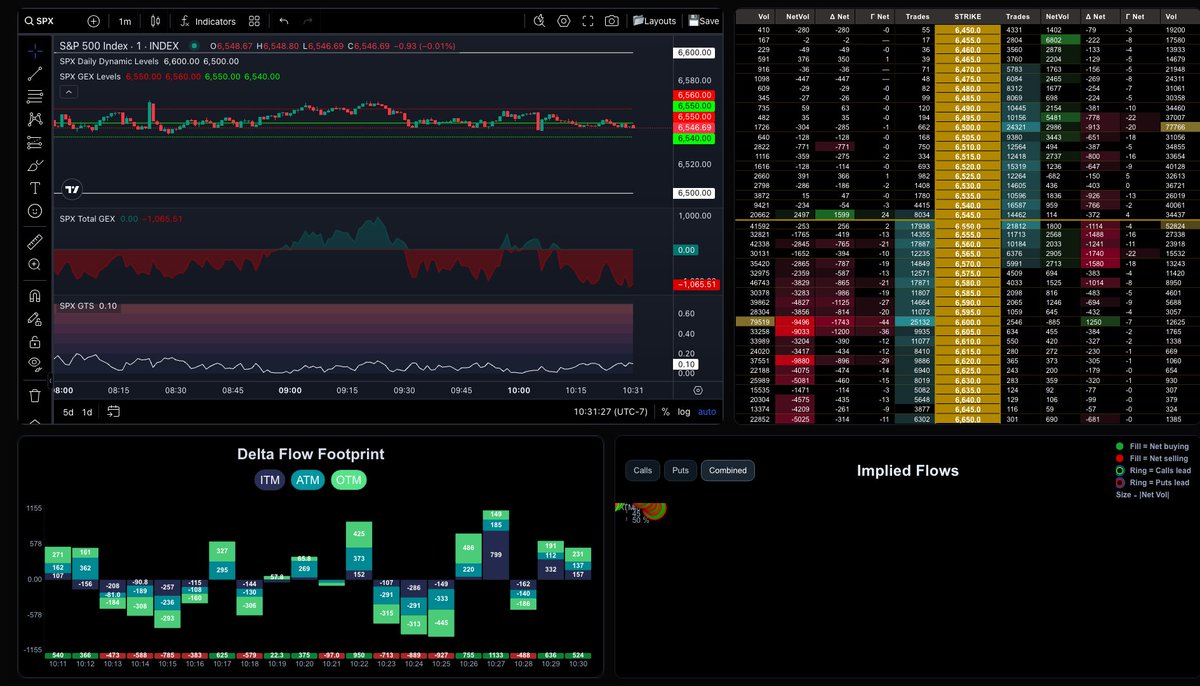Viewport: 1200px width, 686px height.
Task: Select the 6,550.0 strike row
Action: pos(967,227)
